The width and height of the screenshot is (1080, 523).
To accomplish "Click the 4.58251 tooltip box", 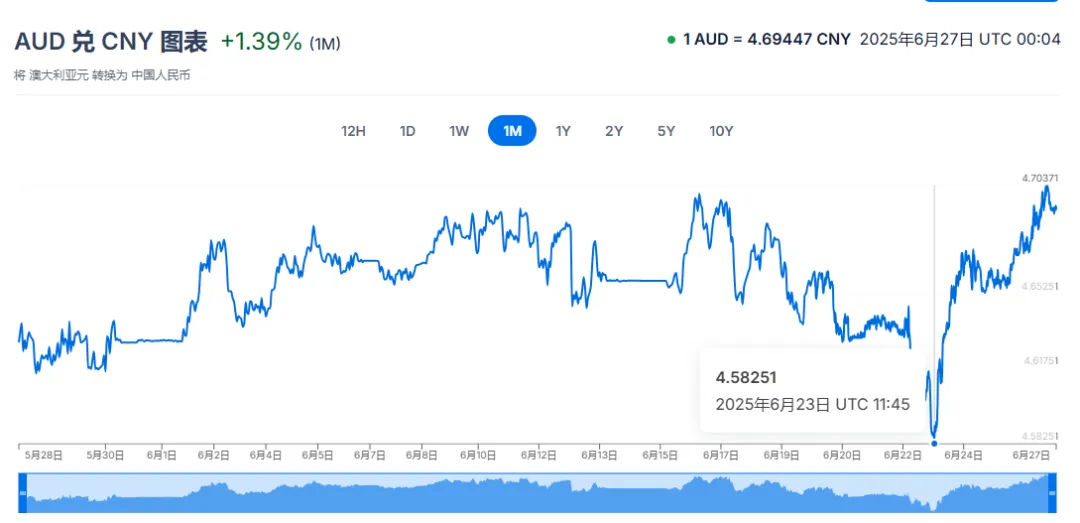I will [813, 390].
